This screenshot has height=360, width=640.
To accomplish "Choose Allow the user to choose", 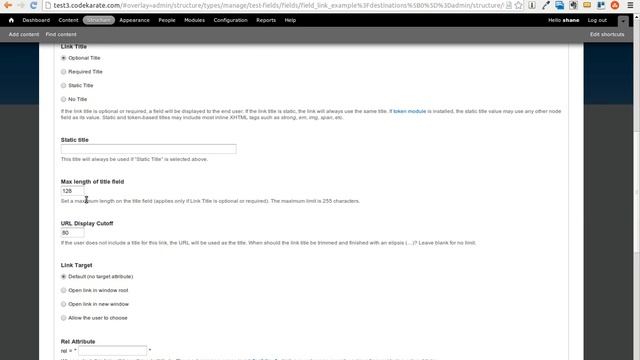I will point(63,318).
